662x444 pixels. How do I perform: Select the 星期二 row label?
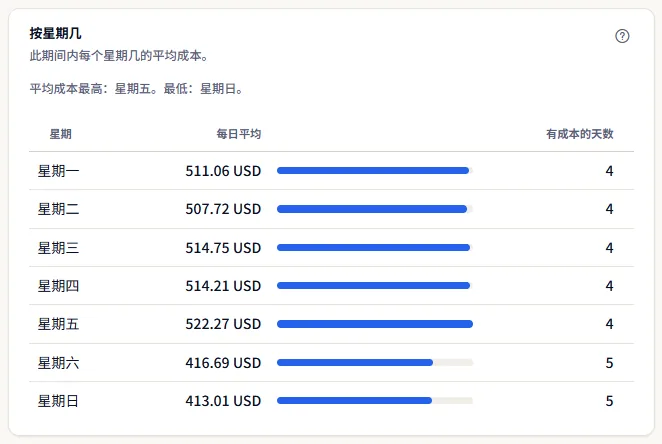pos(58,209)
